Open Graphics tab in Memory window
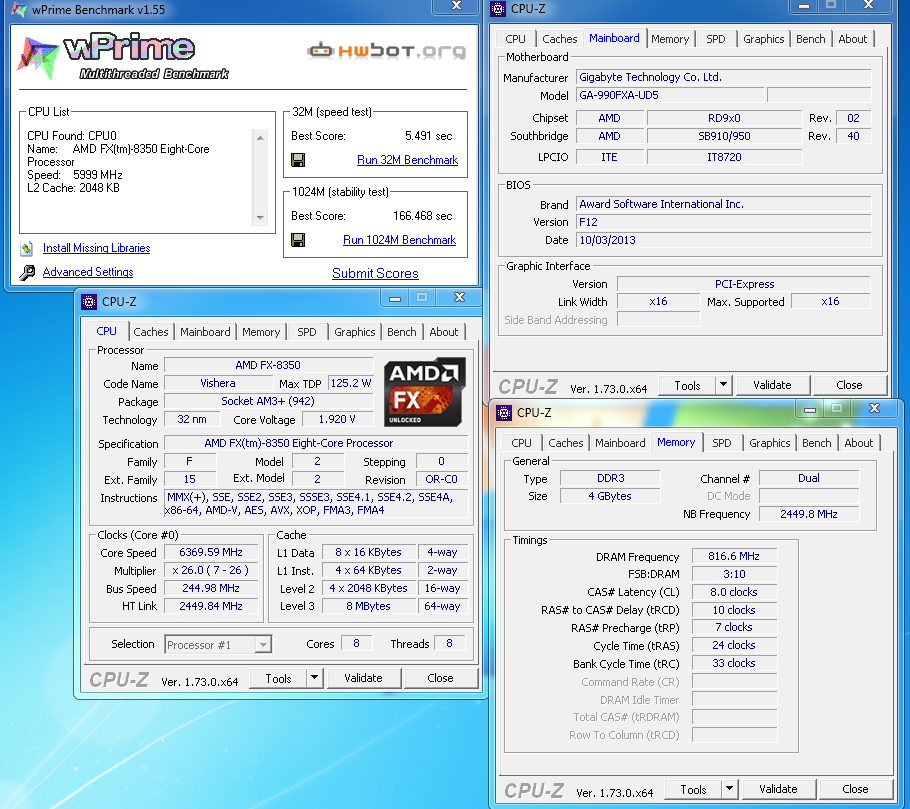The height and width of the screenshot is (809, 910). pos(770,443)
